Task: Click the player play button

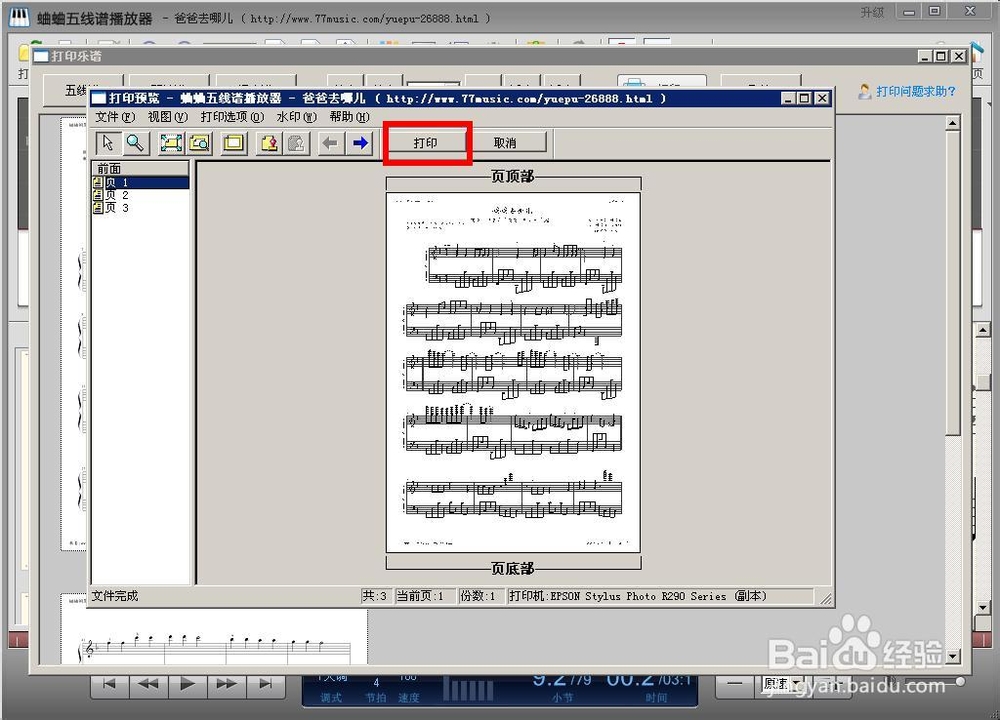Action: (187, 684)
